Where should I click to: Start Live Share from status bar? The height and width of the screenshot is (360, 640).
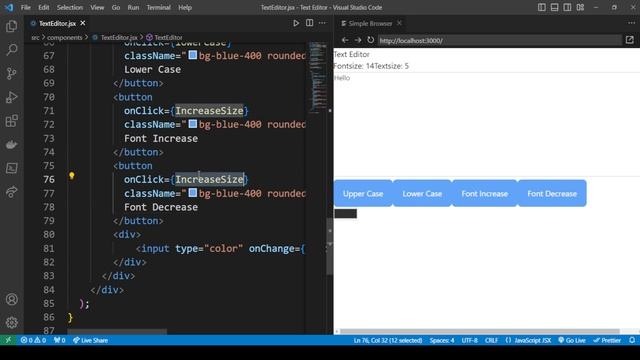point(90,340)
